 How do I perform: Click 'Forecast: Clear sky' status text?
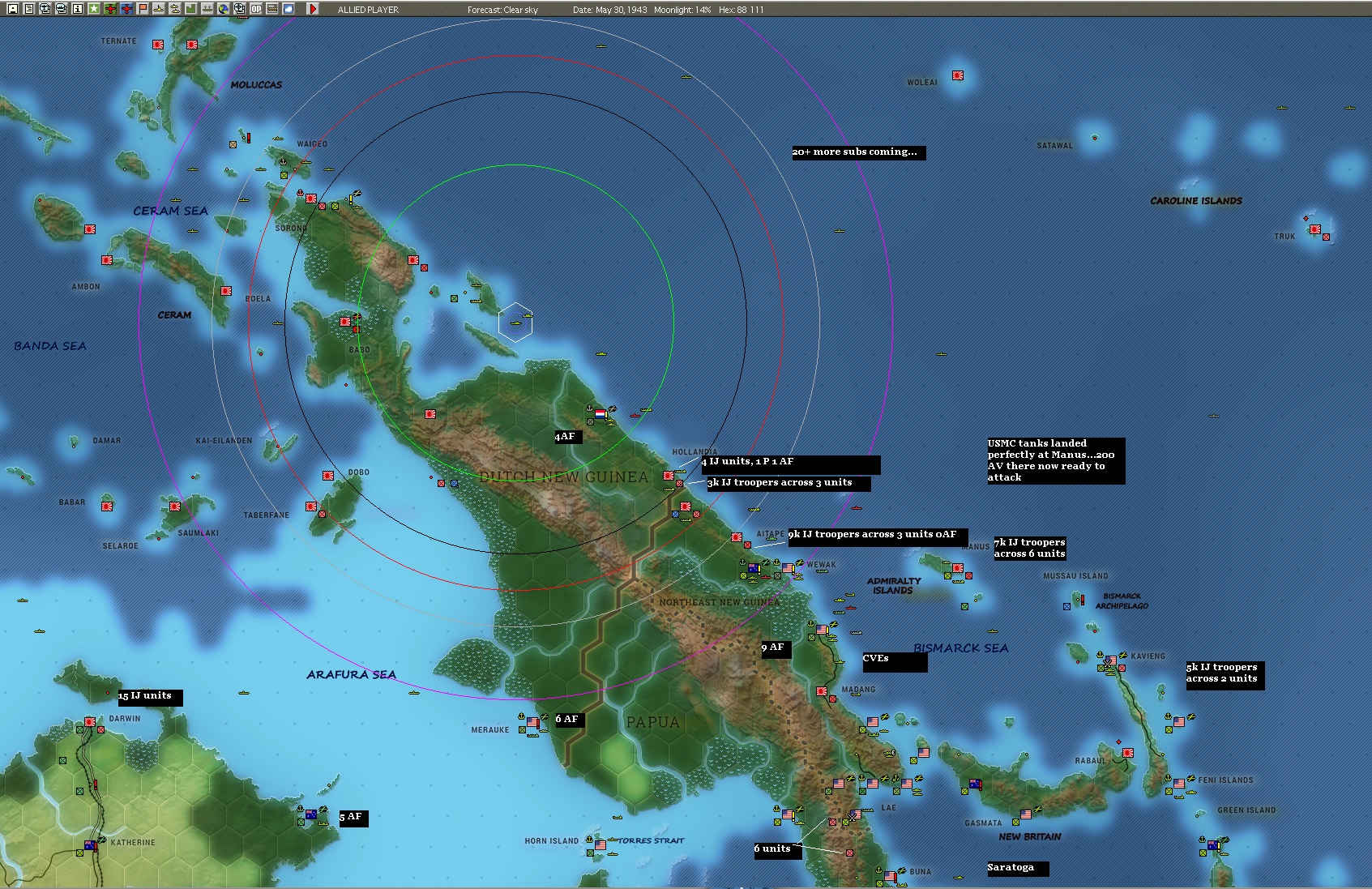(x=502, y=10)
